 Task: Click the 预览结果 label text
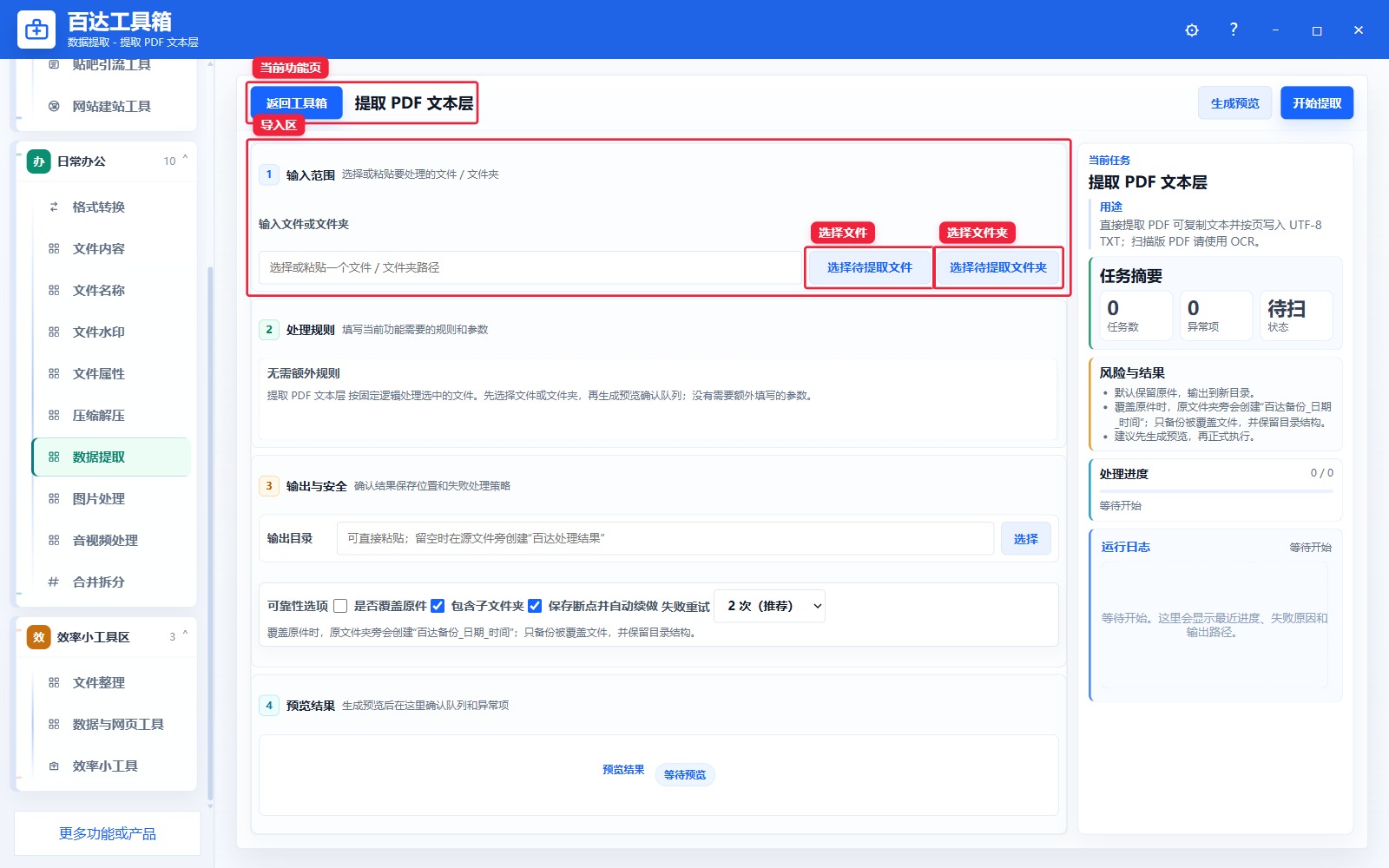(x=623, y=769)
